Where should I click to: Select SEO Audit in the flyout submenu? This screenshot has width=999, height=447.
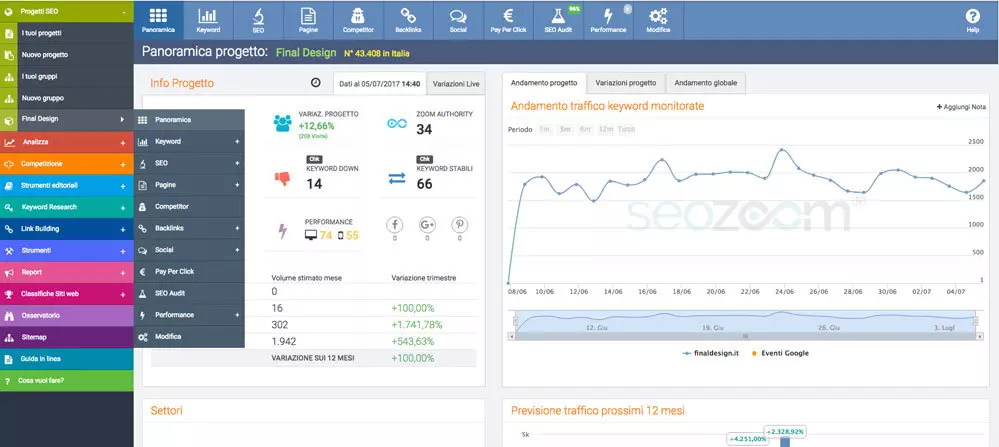tap(189, 293)
